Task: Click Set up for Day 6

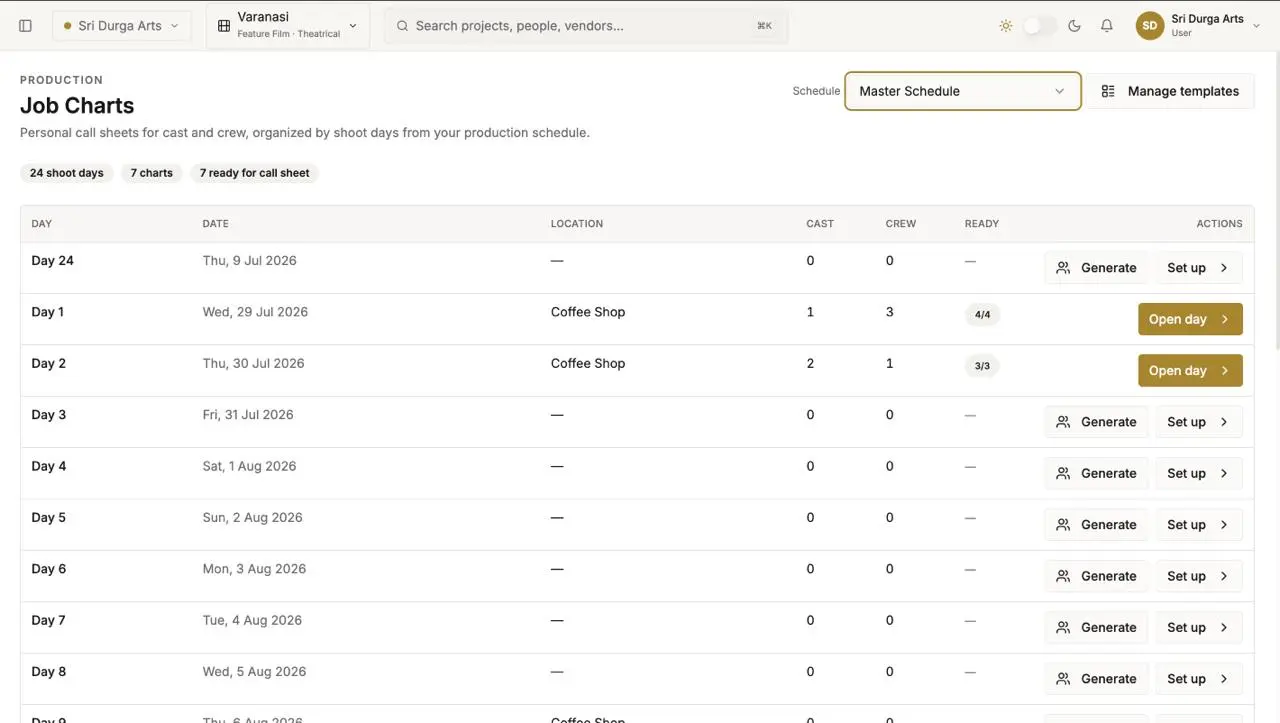Action: tap(1199, 576)
